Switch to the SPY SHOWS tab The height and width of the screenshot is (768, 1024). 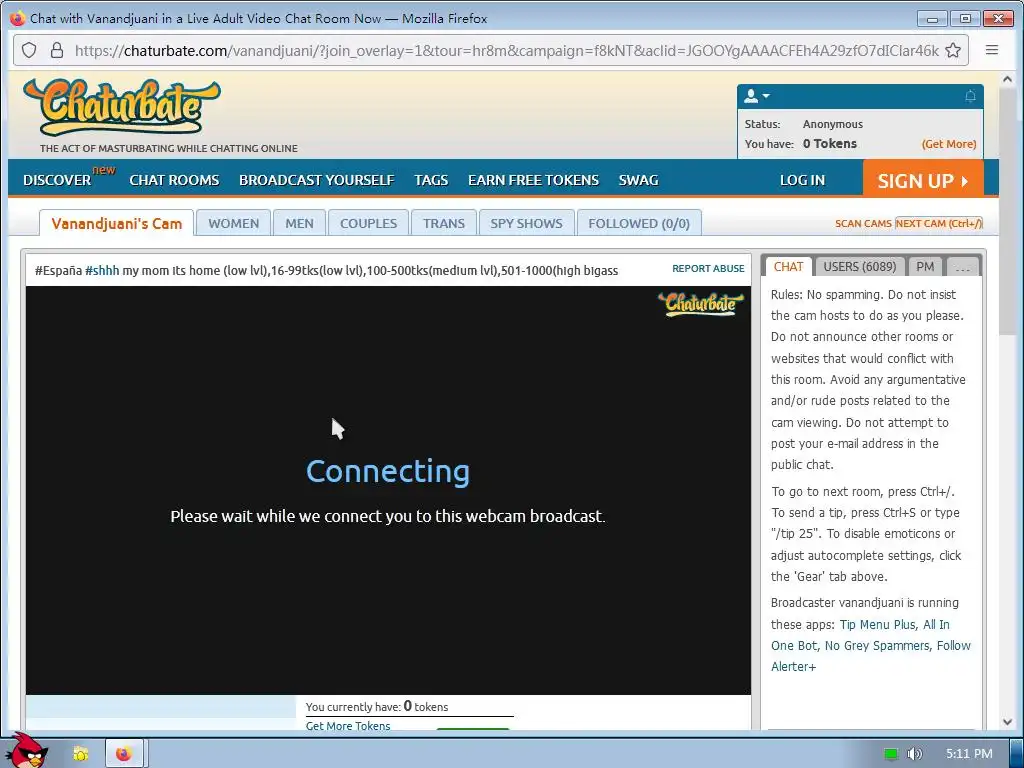click(x=526, y=223)
